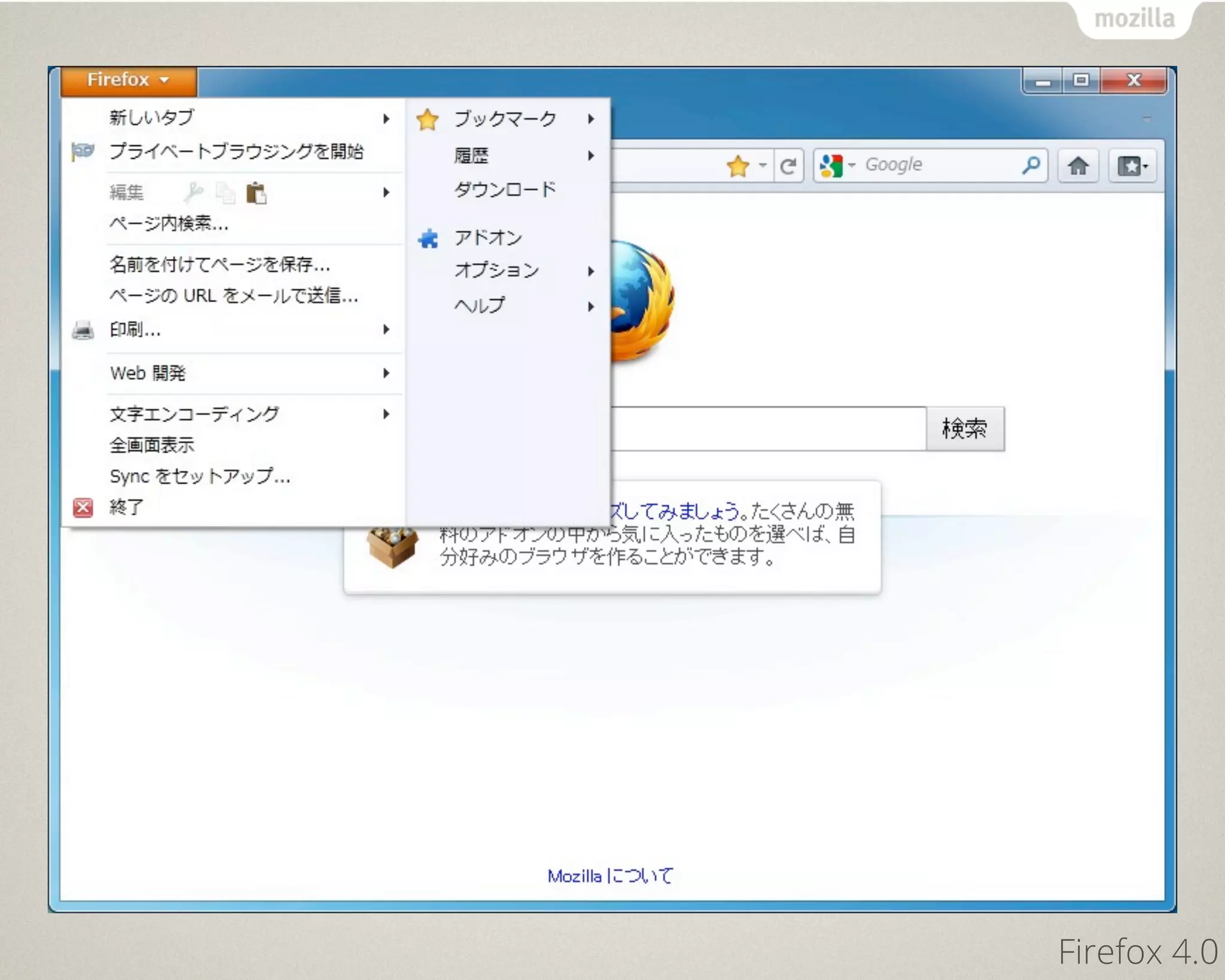1225x980 pixels.
Task: Choose 名前を付けてページを保存...
Action: coord(220,264)
